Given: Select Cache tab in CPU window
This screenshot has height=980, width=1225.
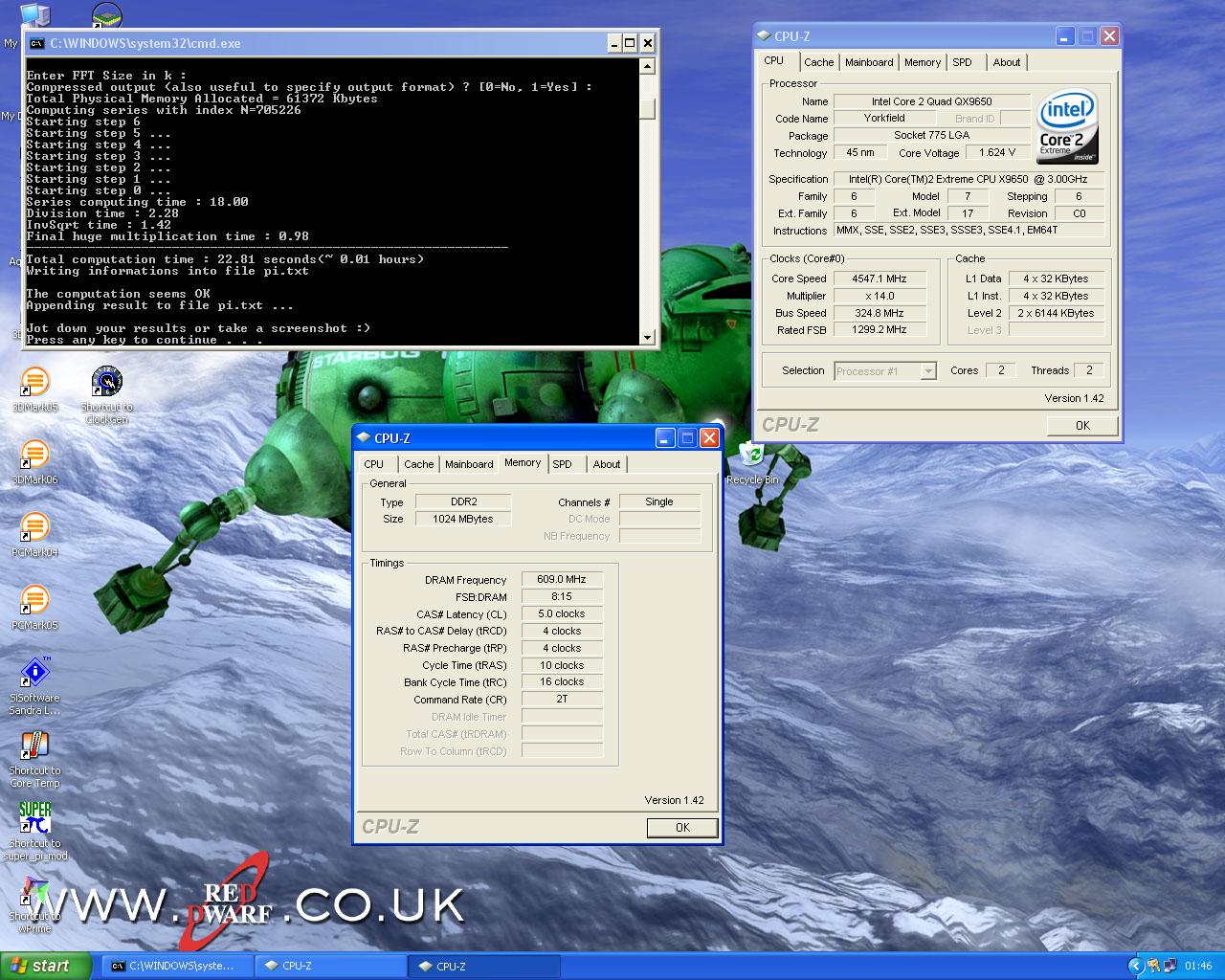Looking at the screenshot, I should pyautogui.click(x=818, y=62).
